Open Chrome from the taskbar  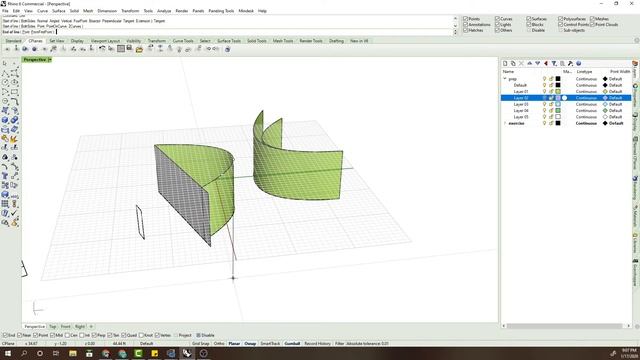[x=106, y=353]
